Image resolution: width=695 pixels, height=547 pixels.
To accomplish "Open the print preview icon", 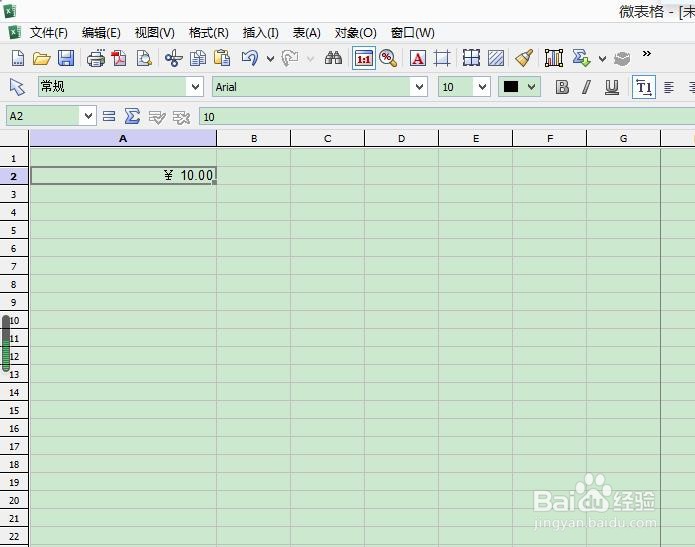I will pos(144,58).
